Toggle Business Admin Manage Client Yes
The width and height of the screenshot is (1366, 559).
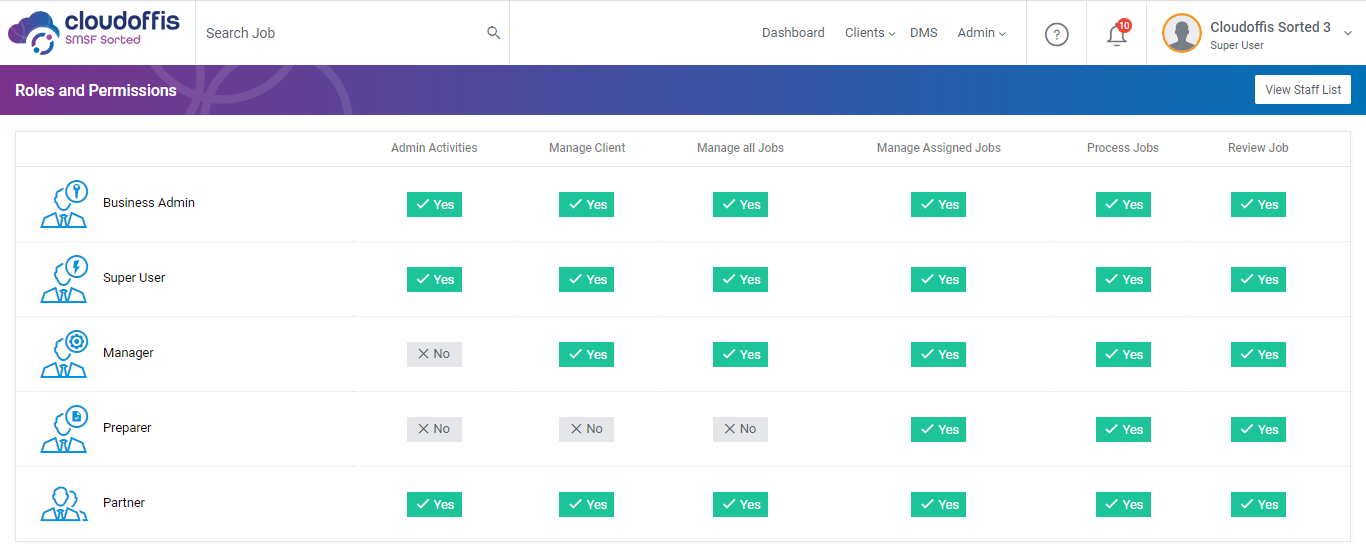click(x=586, y=204)
